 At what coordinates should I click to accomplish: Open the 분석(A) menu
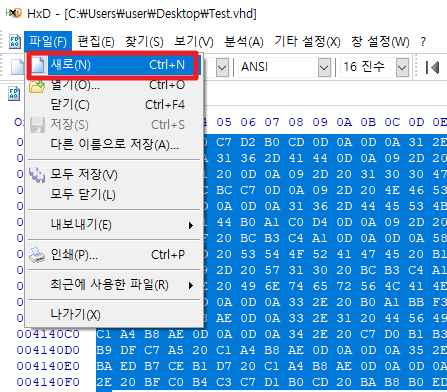point(244,41)
